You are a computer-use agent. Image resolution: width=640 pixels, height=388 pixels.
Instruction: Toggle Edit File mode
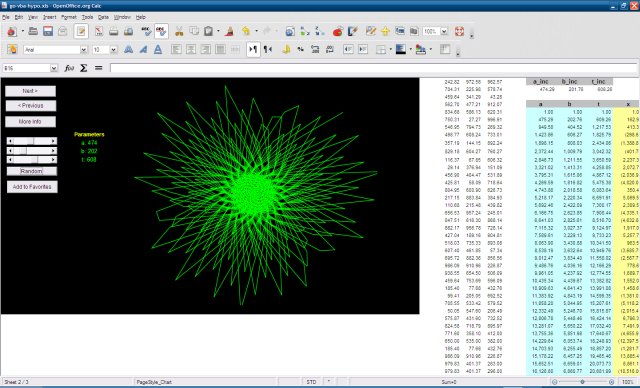(x=81, y=31)
